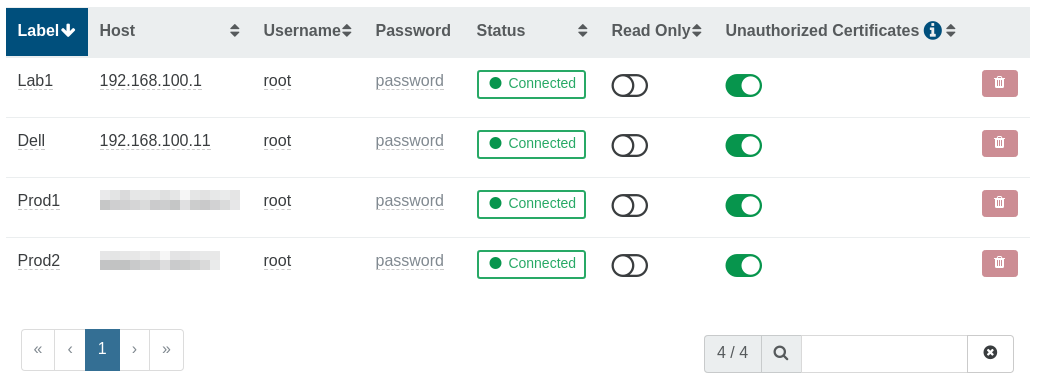This screenshot has width=1037, height=387.
Task: Delete the Dell server entry
Action: point(999,144)
